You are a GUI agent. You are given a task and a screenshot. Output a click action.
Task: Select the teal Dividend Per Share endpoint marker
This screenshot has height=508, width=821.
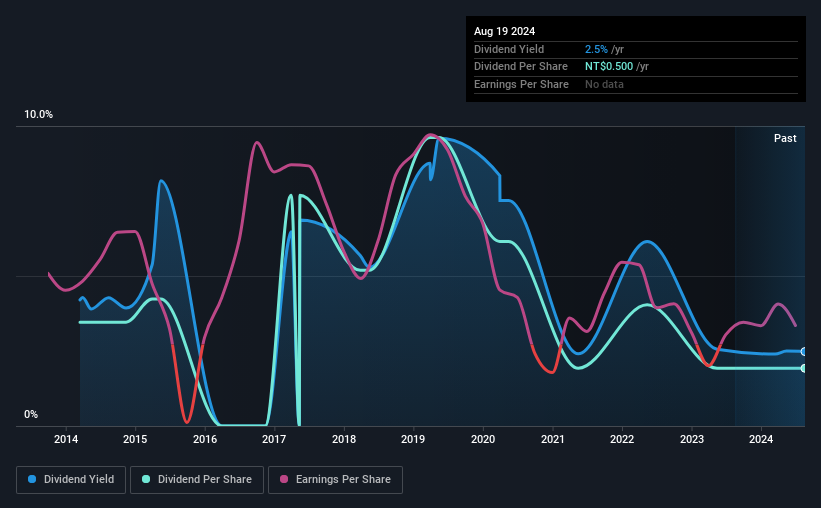pos(803,368)
